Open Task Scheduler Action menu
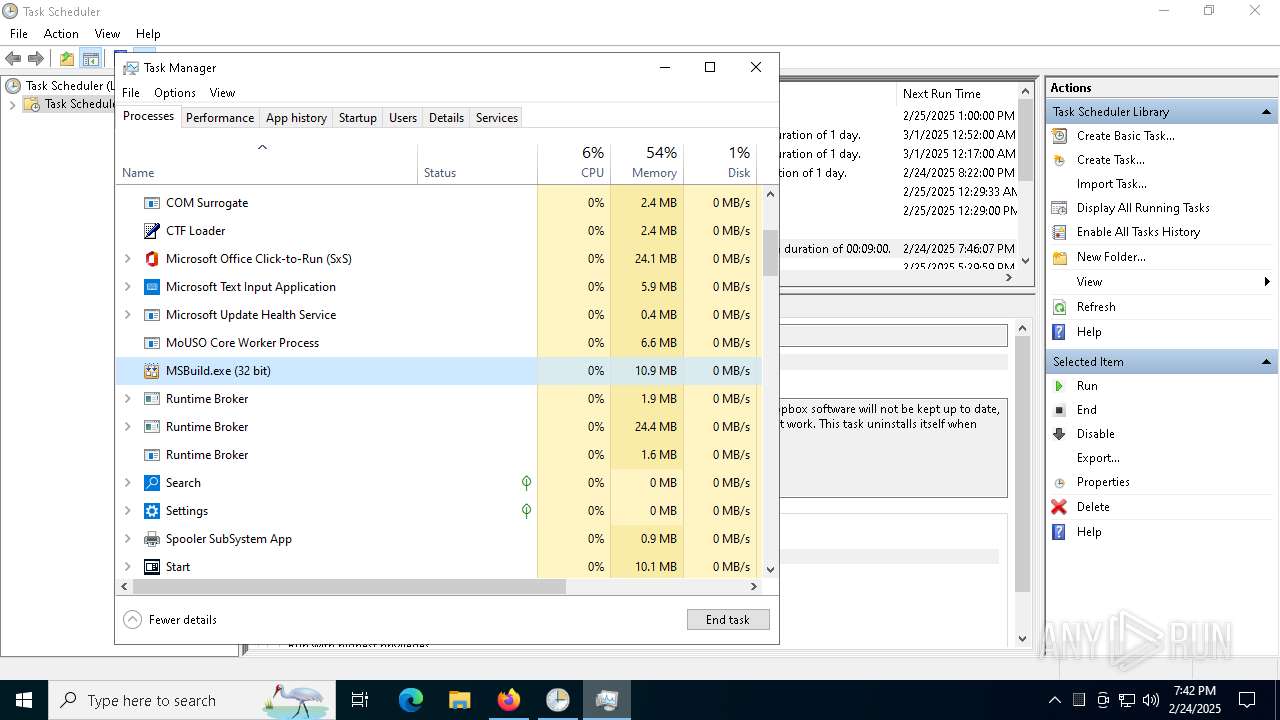The width and height of the screenshot is (1280, 720). (61, 34)
